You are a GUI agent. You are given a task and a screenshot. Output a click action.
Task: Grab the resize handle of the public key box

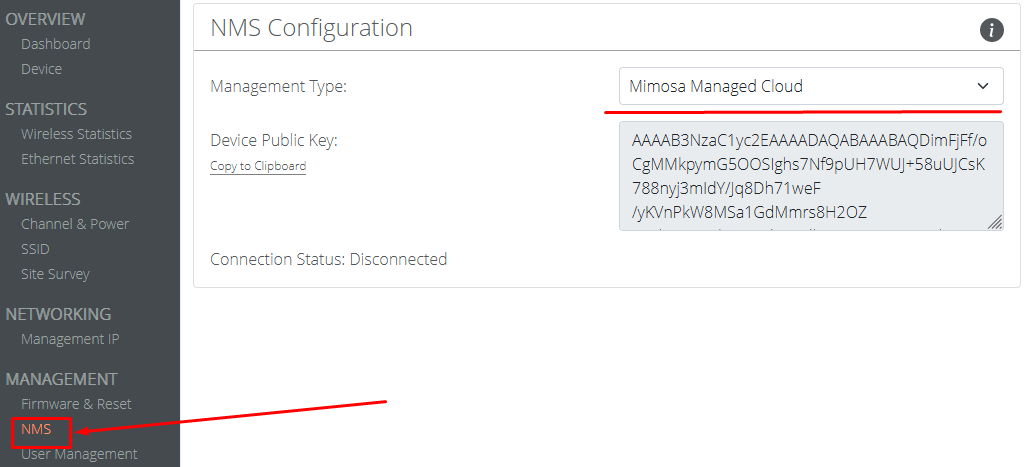(994, 222)
